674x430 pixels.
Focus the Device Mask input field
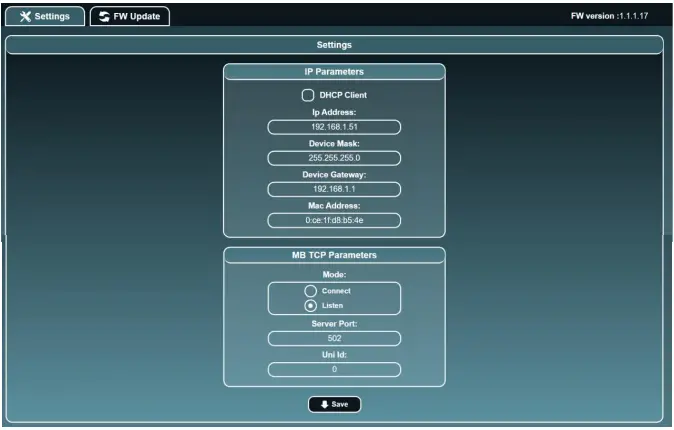334,158
